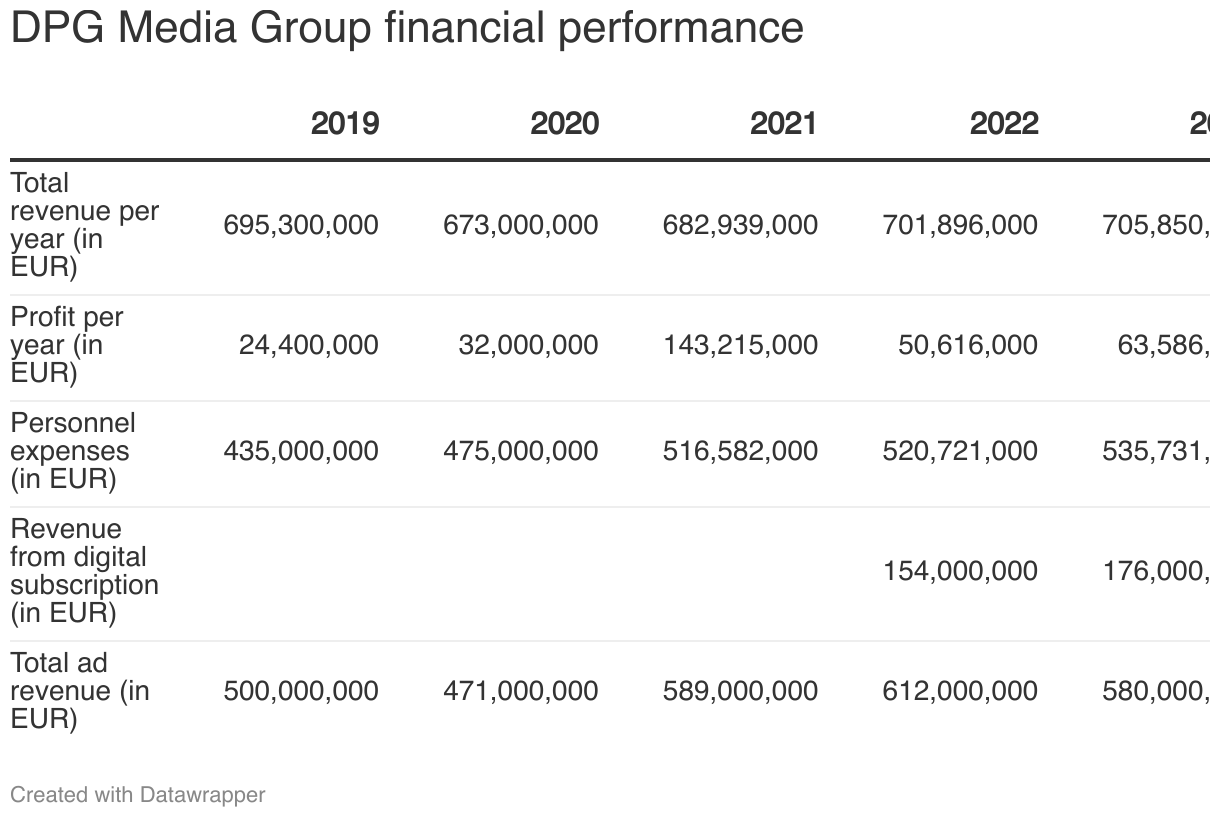Click the Profit per year row label
Image resolution: width=1220 pixels, height=818 pixels.
coord(67,345)
